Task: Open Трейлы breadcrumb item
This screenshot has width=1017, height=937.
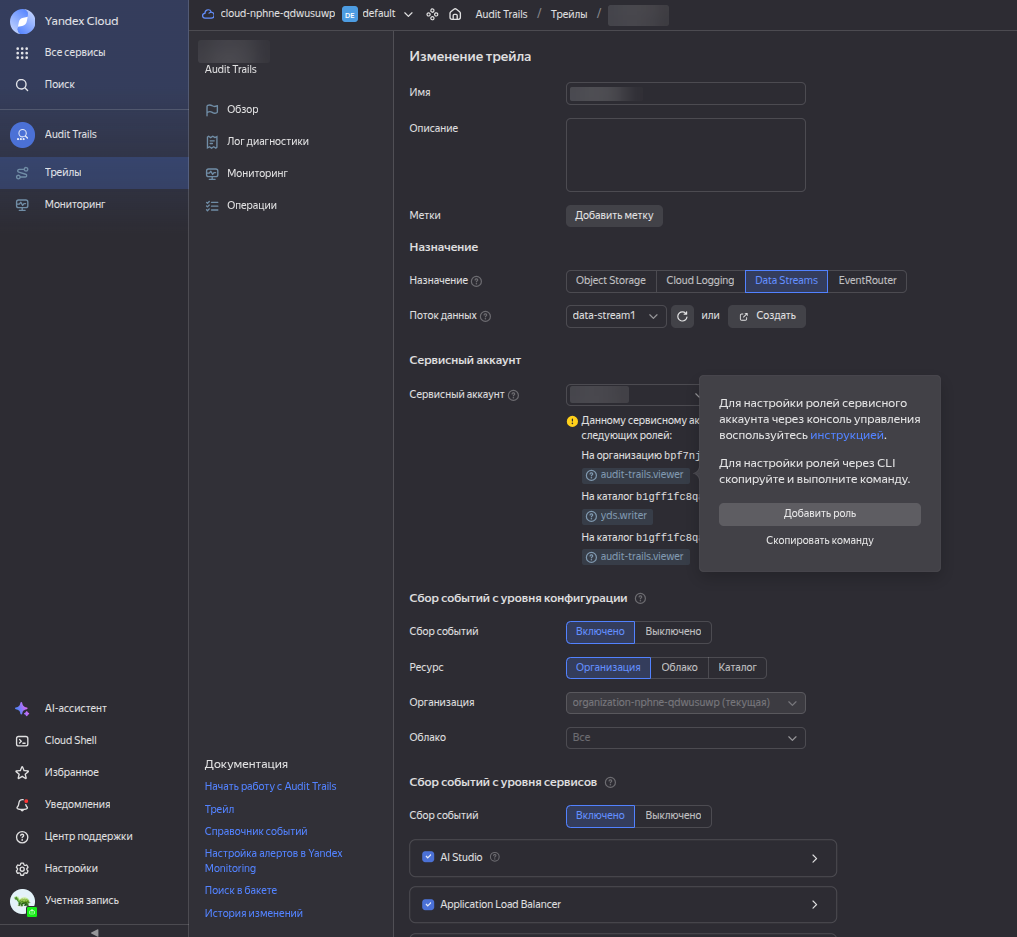Action: click(569, 14)
